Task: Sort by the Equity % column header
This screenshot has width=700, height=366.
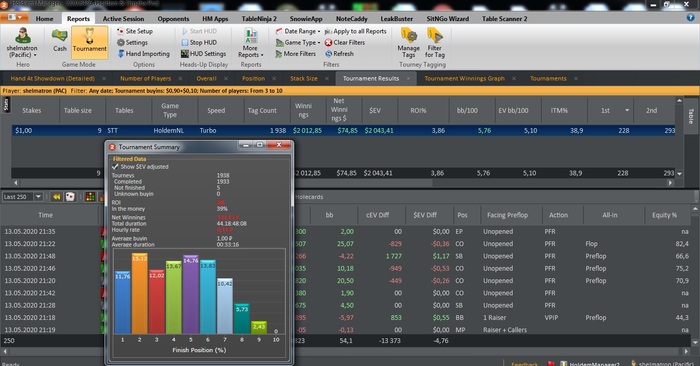Action: pos(664,215)
